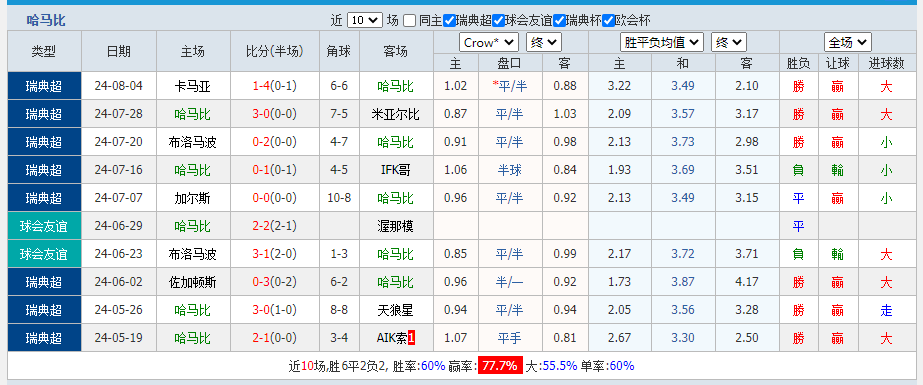Click 布洛马波 home team on 24-07-20
923x385 pixels.
tap(192, 142)
